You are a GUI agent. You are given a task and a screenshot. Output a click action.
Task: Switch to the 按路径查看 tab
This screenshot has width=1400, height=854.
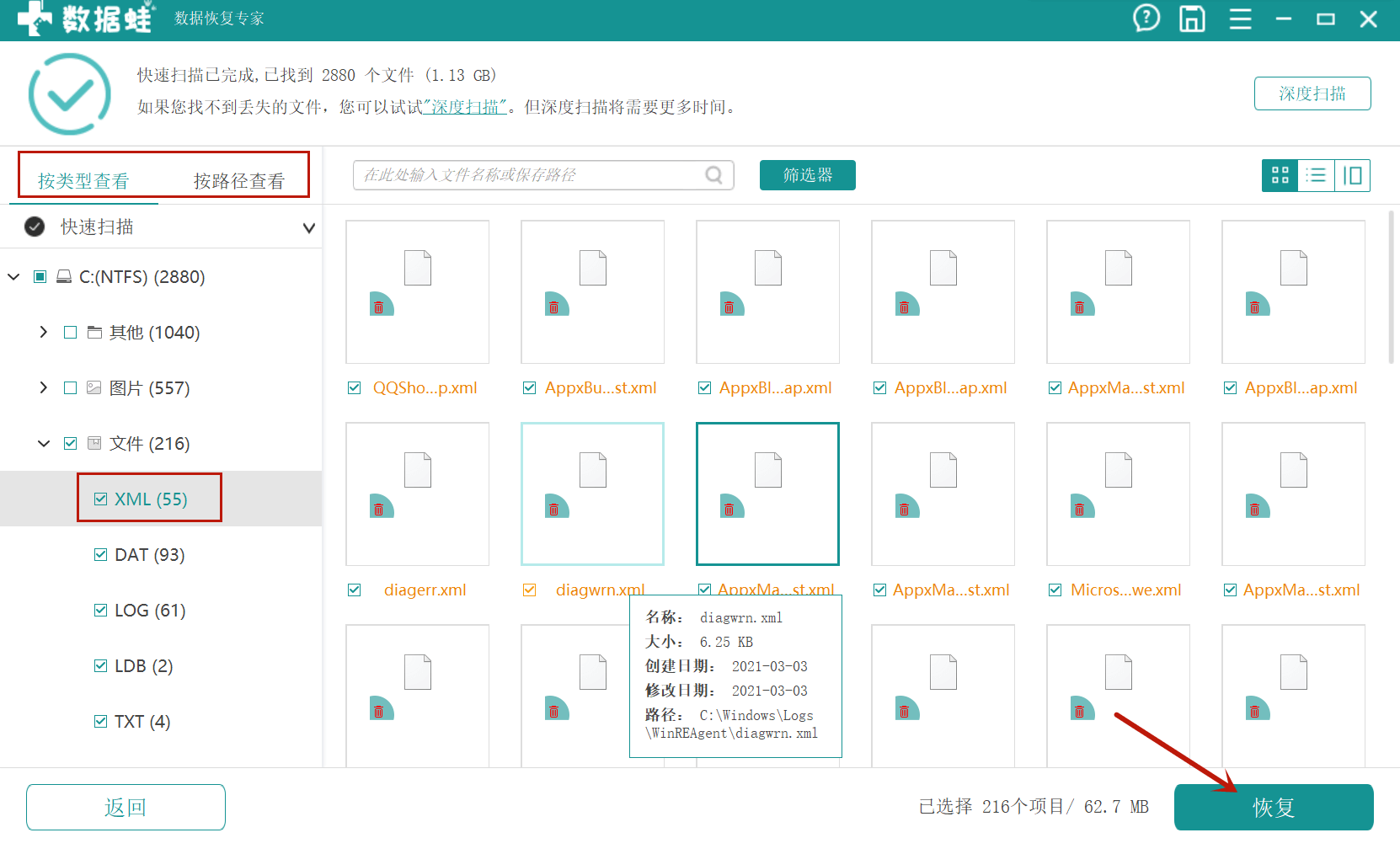238,180
